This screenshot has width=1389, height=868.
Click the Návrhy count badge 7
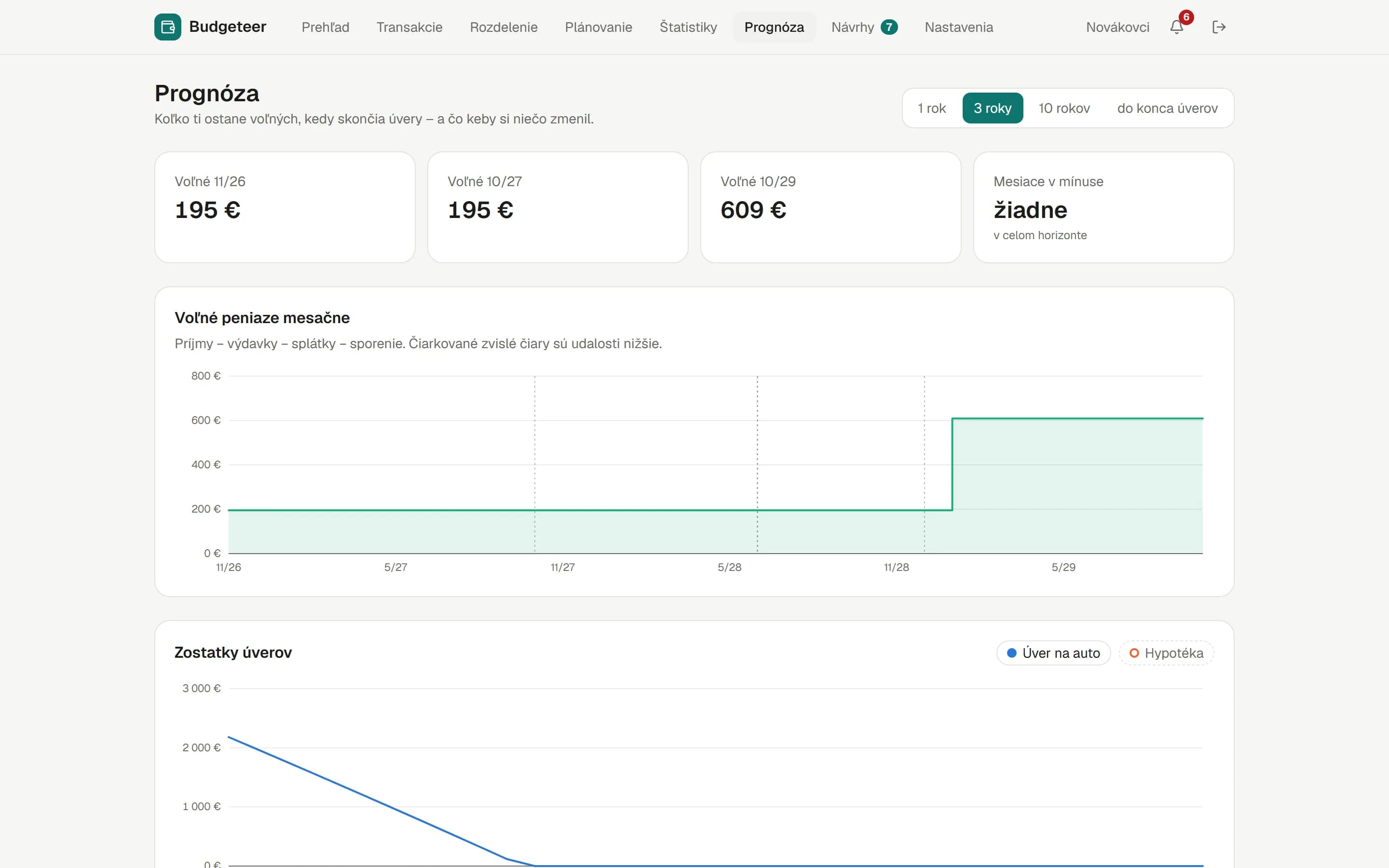click(x=889, y=27)
